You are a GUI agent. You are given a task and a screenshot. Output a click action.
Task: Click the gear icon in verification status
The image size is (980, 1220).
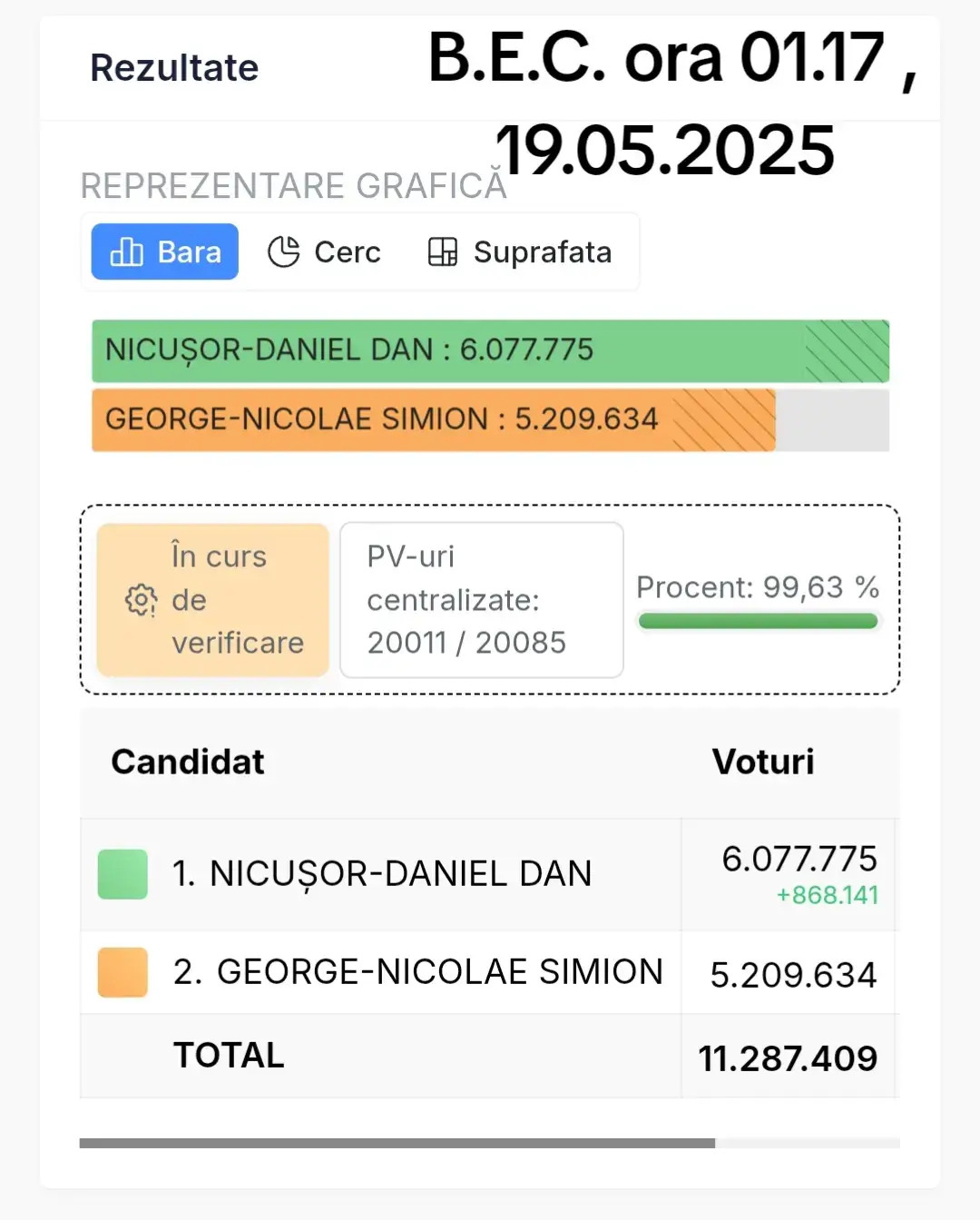(x=141, y=600)
